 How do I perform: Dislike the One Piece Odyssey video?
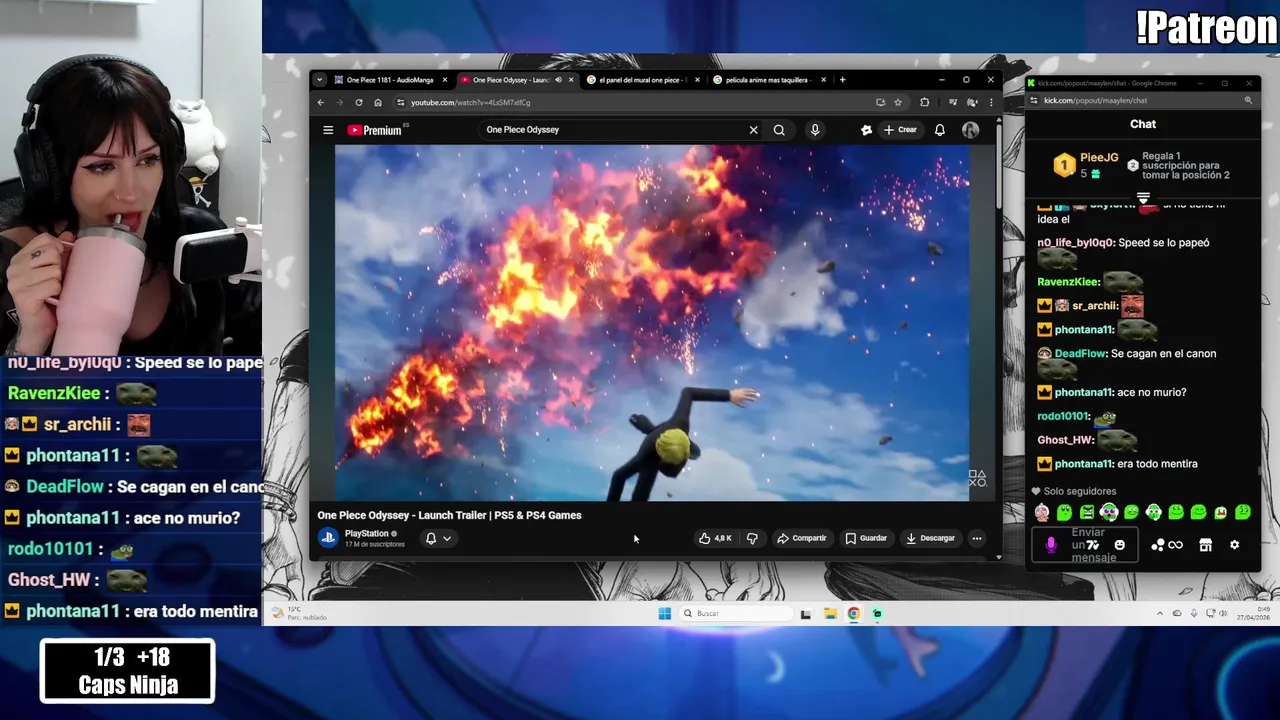[x=752, y=538]
